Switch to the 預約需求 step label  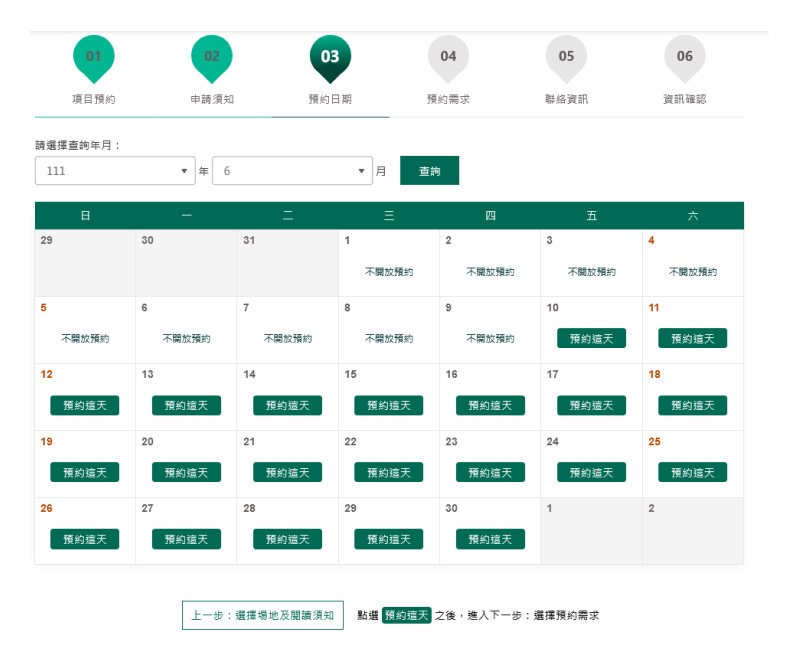[448, 99]
